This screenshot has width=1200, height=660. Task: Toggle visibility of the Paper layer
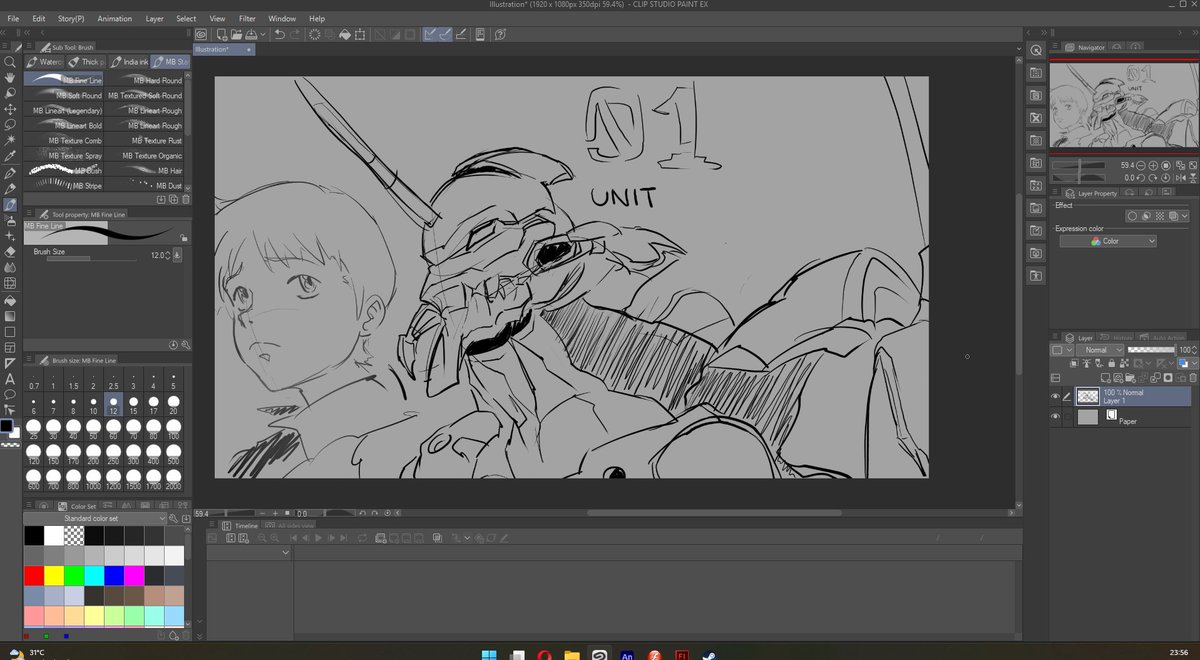click(x=1055, y=417)
